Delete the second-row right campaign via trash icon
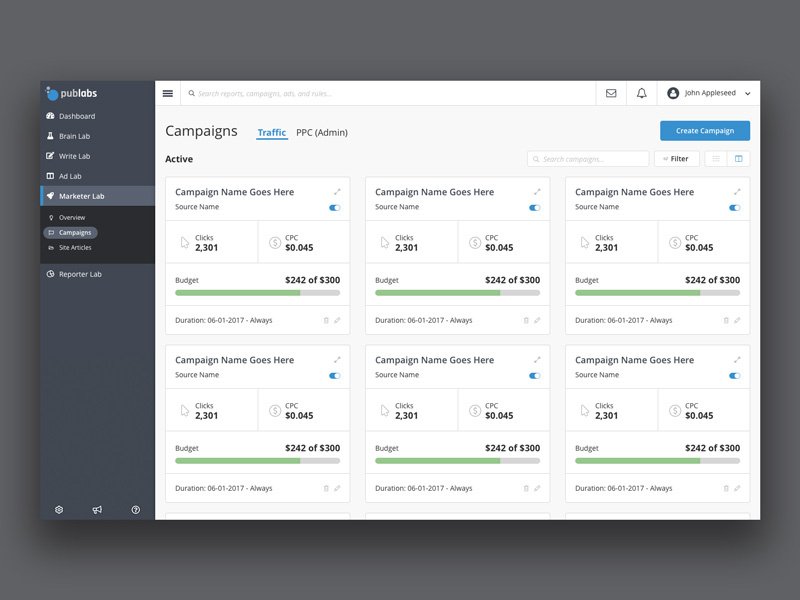 click(726, 488)
